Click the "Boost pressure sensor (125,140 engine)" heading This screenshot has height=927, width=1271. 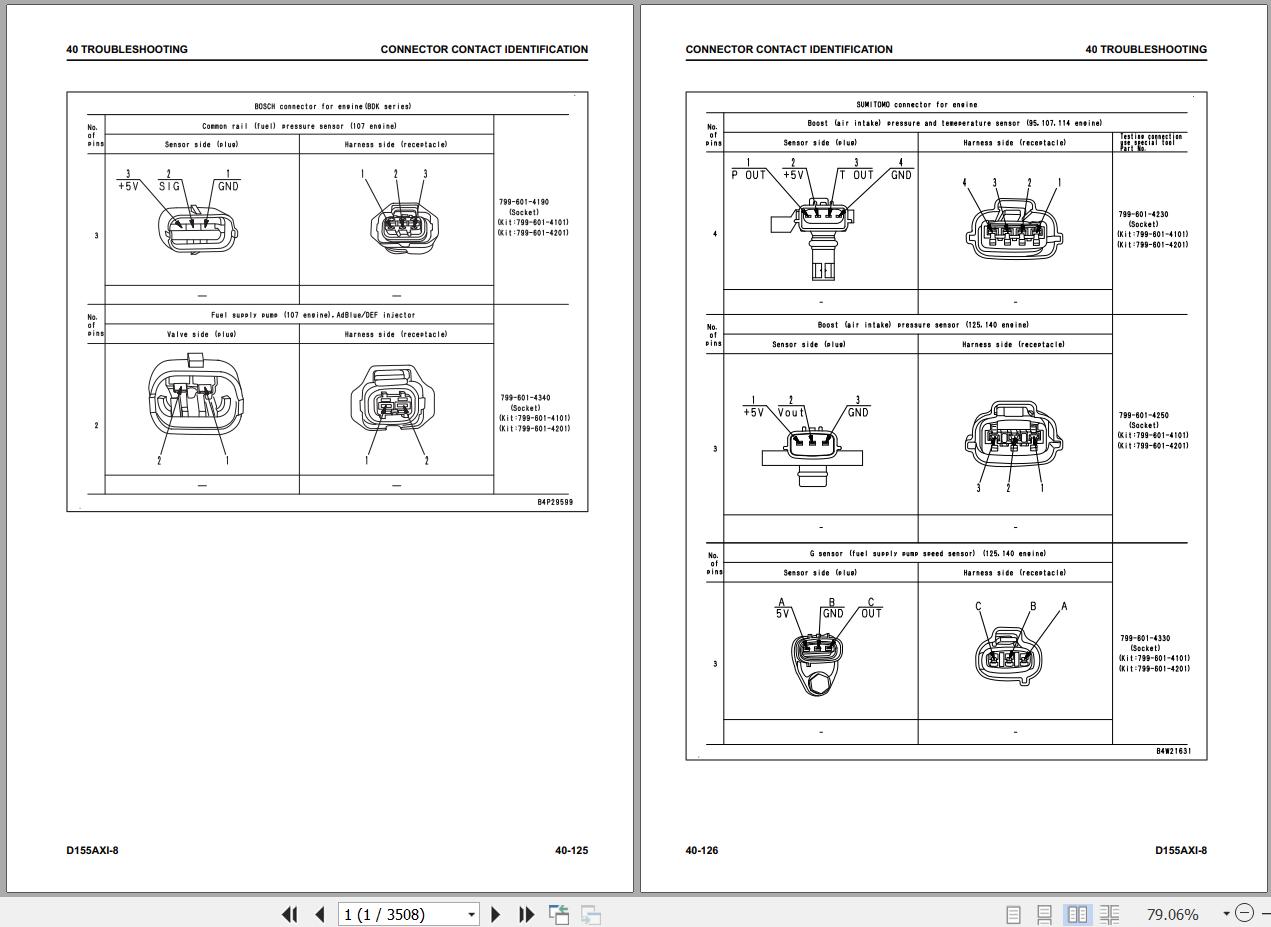(x=923, y=325)
